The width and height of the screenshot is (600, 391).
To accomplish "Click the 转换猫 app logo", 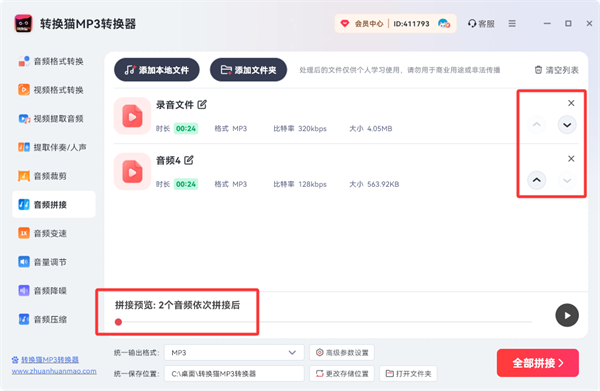I will [23, 24].
